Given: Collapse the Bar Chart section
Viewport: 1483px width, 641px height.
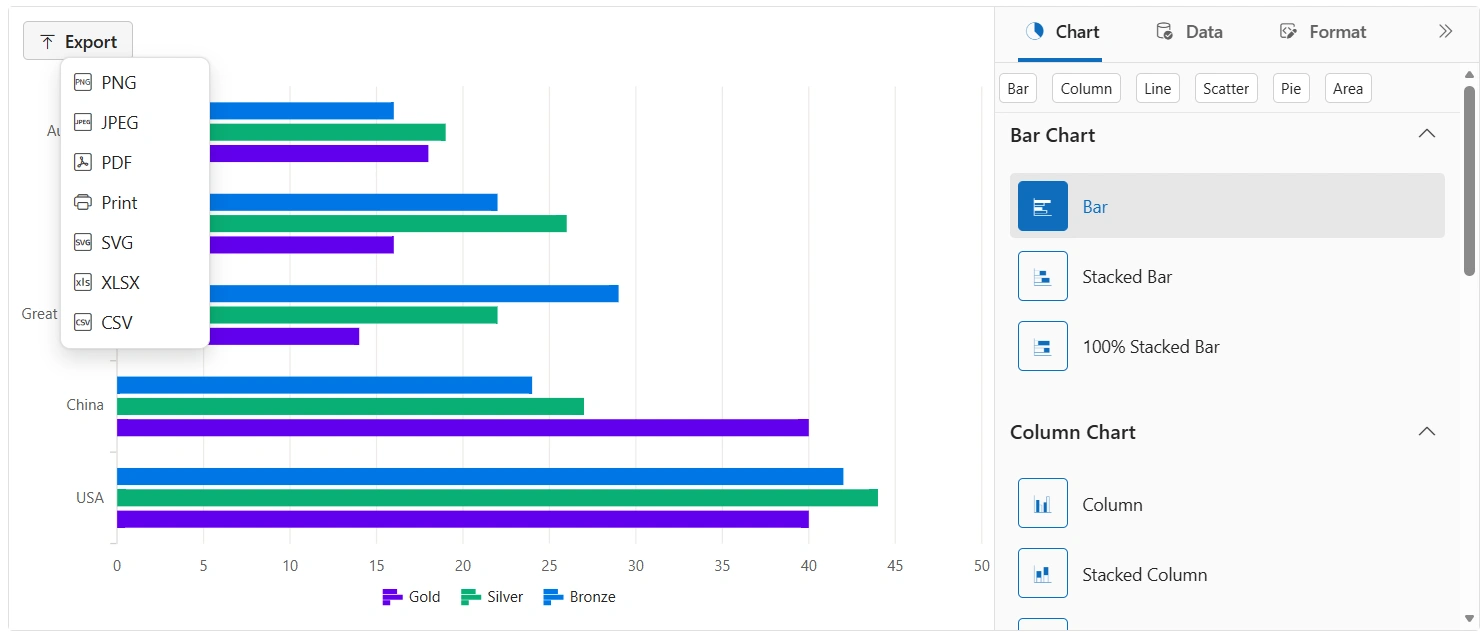Looking at the screenshot, I should coord(1427,134).
